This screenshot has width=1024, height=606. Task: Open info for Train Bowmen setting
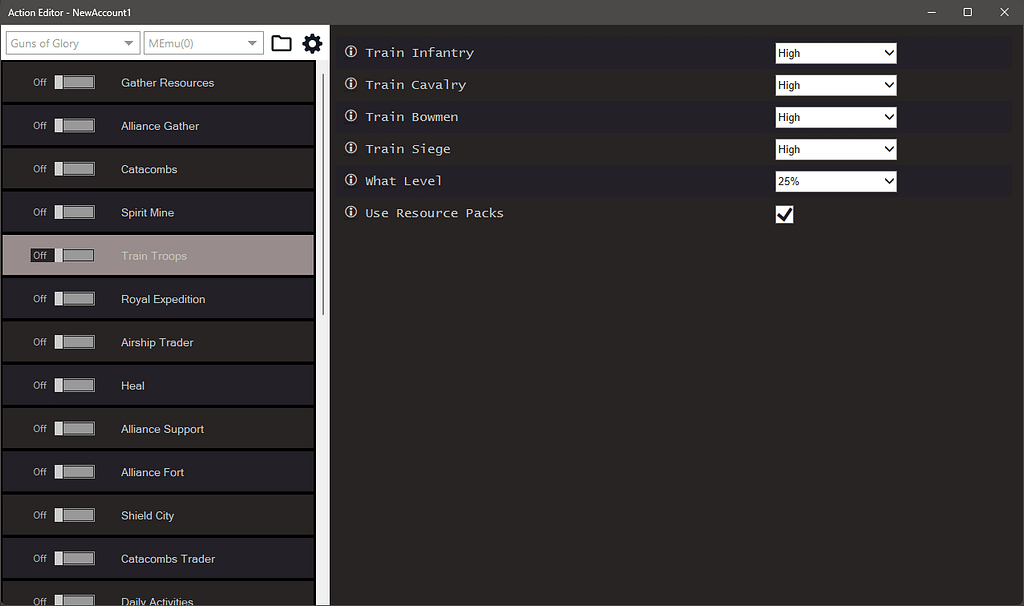coord(350,116)
